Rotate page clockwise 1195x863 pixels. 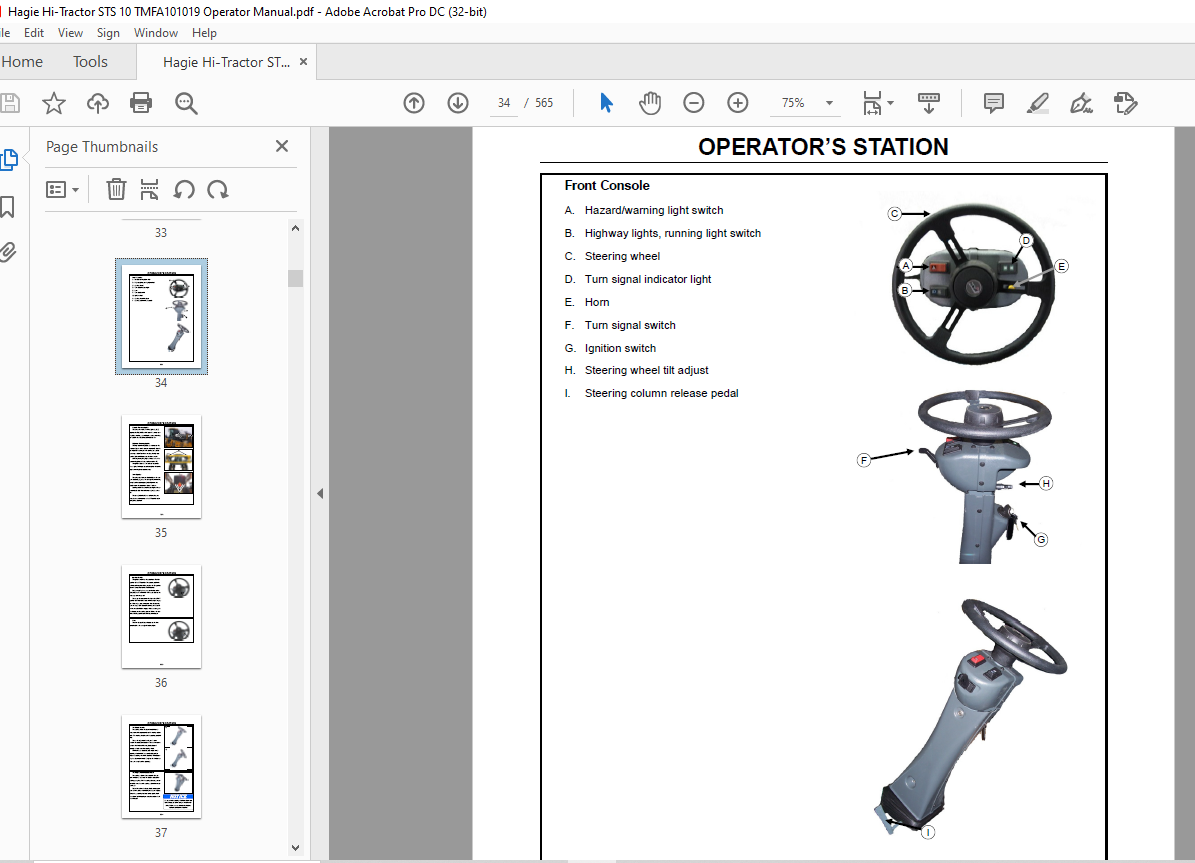coord(218,189)
